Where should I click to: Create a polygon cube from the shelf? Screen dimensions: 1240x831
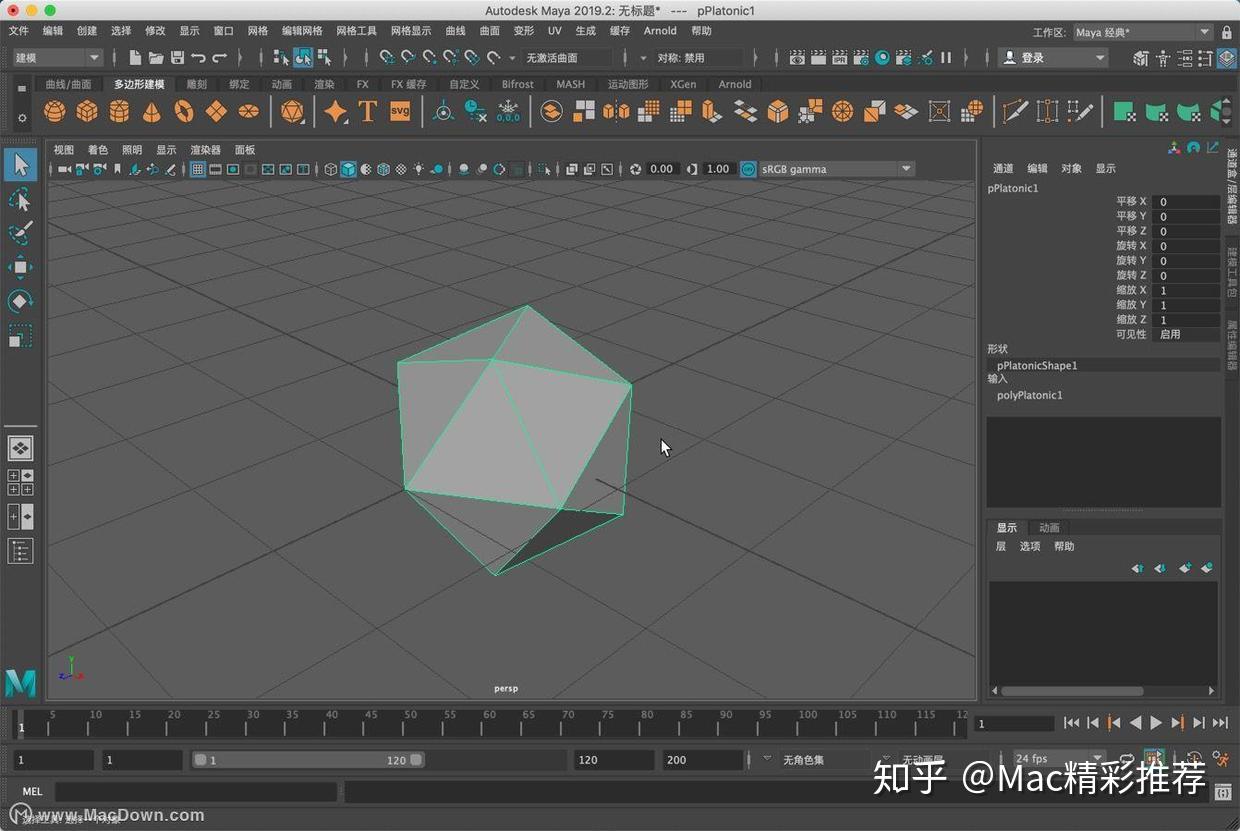87,111
